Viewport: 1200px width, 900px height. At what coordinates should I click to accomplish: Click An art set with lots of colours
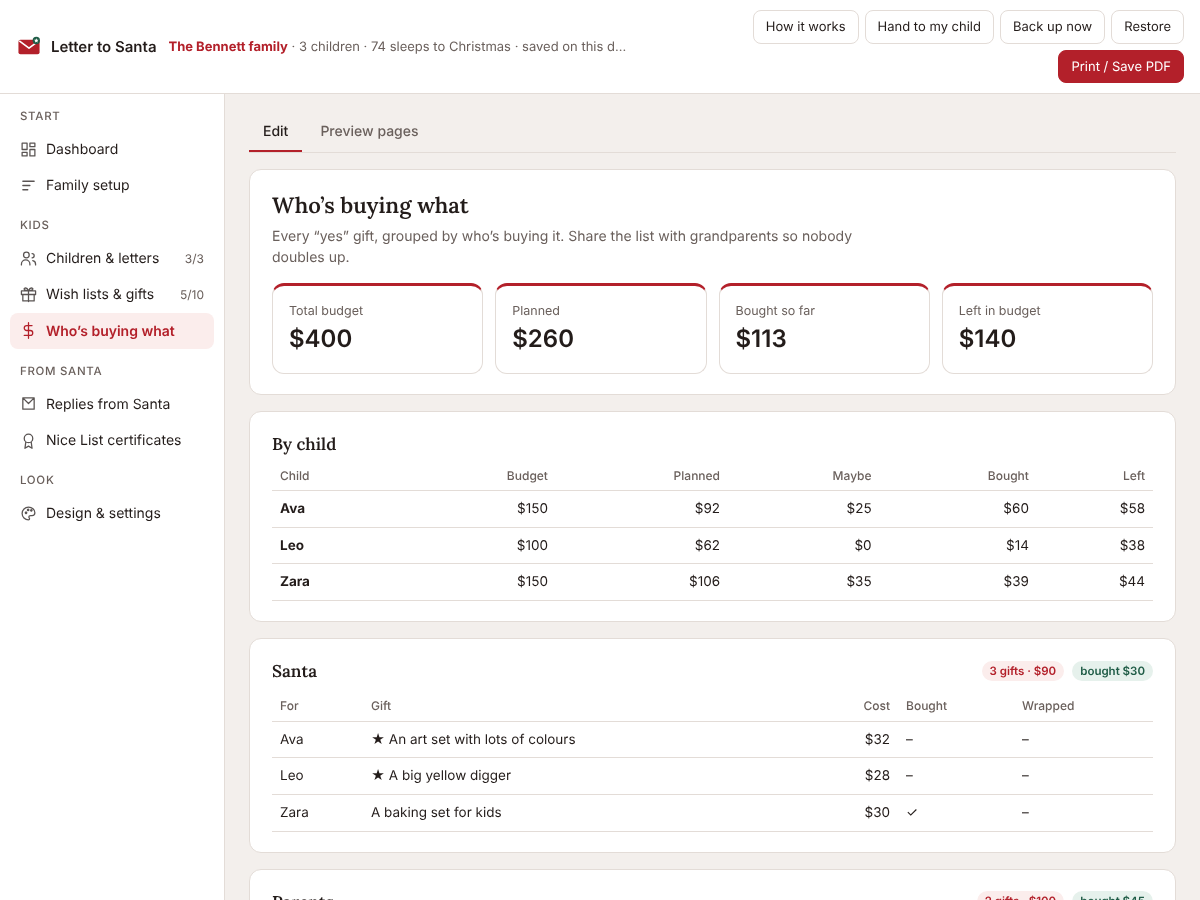pos(473,739)
